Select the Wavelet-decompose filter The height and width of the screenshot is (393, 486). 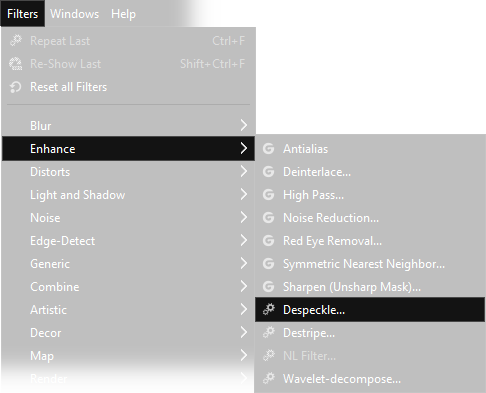[x=370, y=379]
